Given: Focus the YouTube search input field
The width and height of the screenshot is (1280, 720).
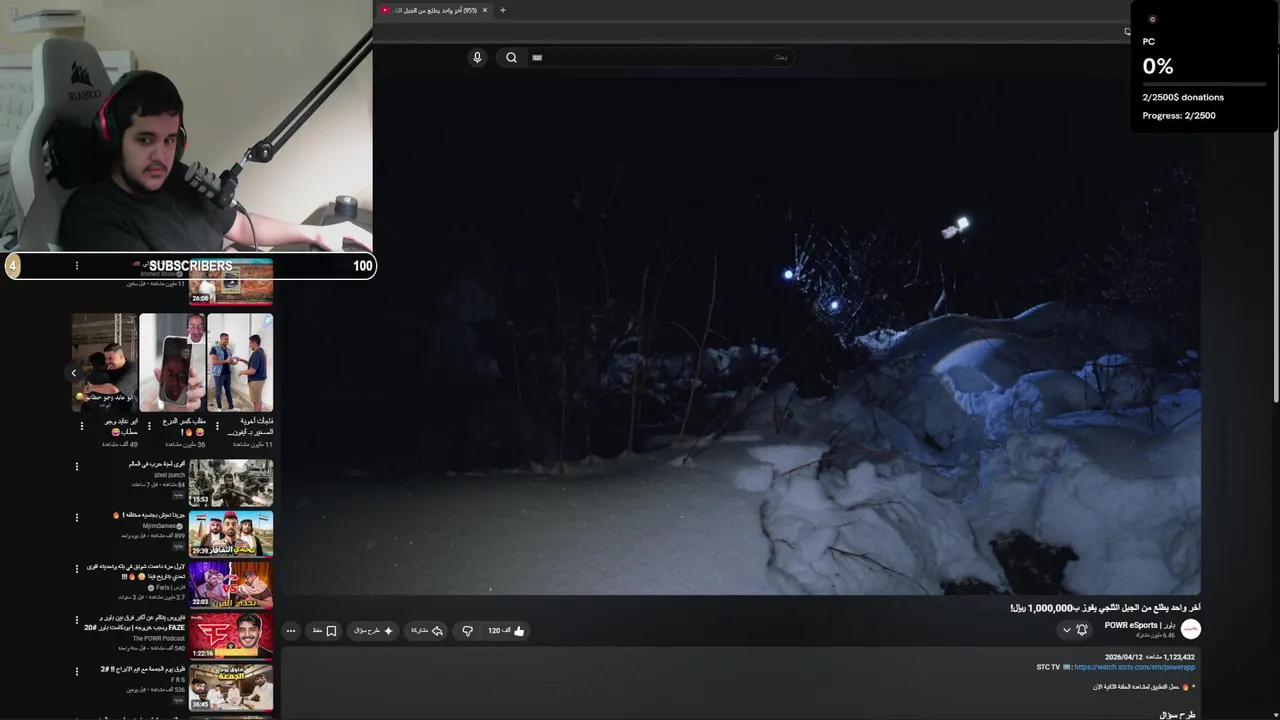Looking at the screenshot, I should 660,57.
